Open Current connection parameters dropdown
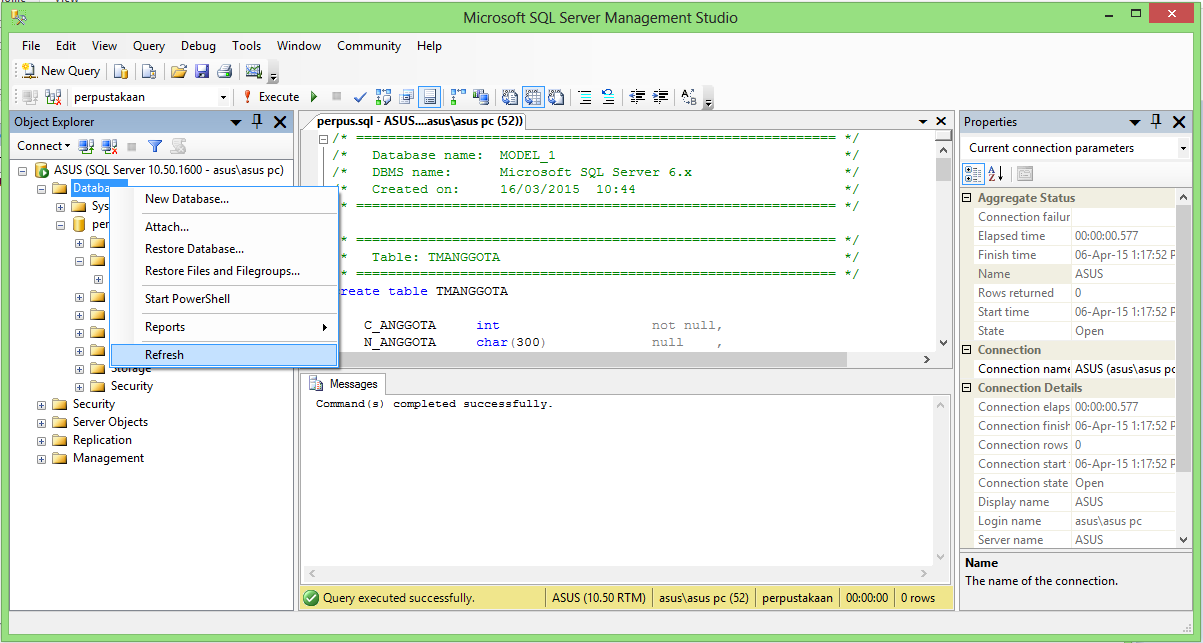This screenshot has width=1203, height=643. tap(1183, 148)
